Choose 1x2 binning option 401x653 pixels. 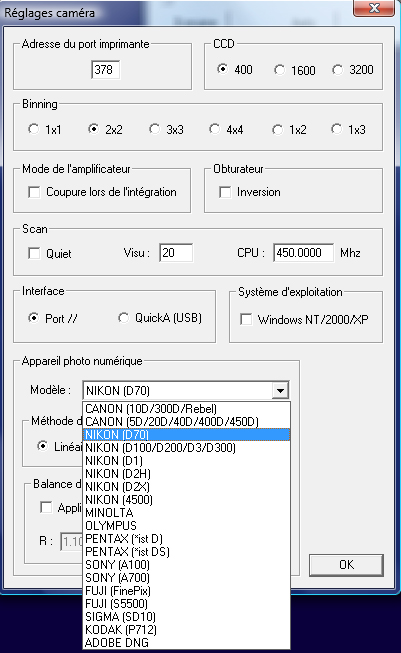coord(277,130)
